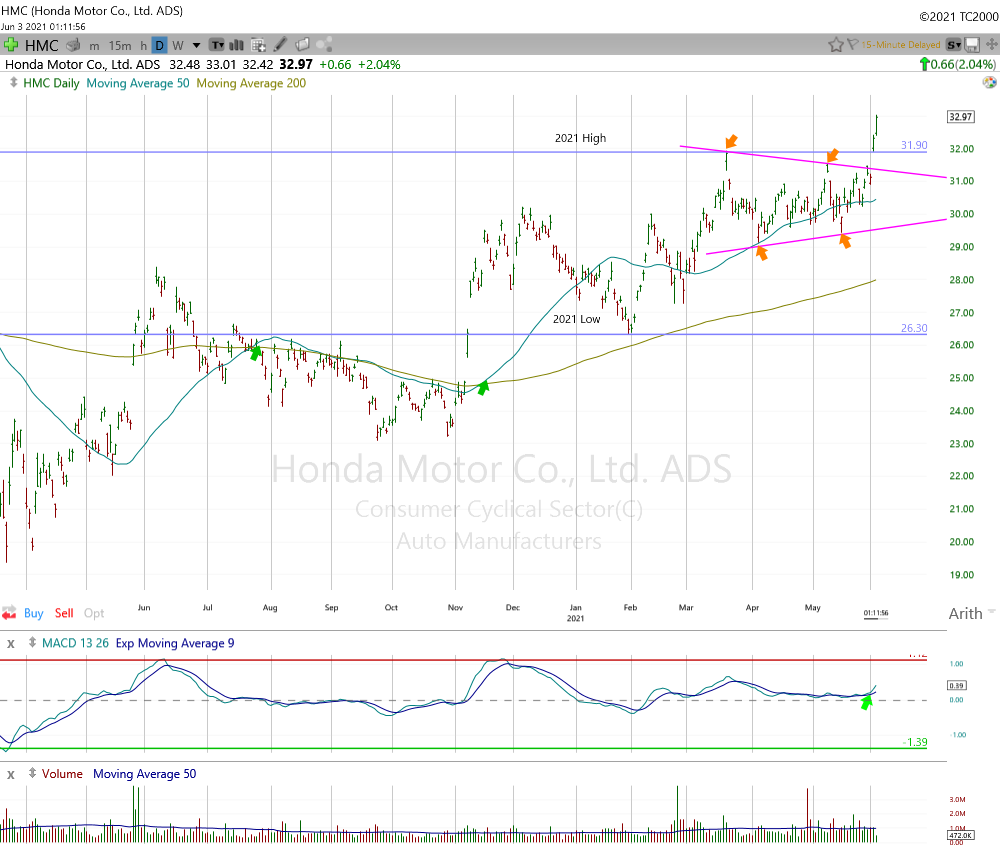The height and width of the screenshot is (850, 1000).
Task: Select the daily 'D' timeframe
Action: (x=159, y=45)
